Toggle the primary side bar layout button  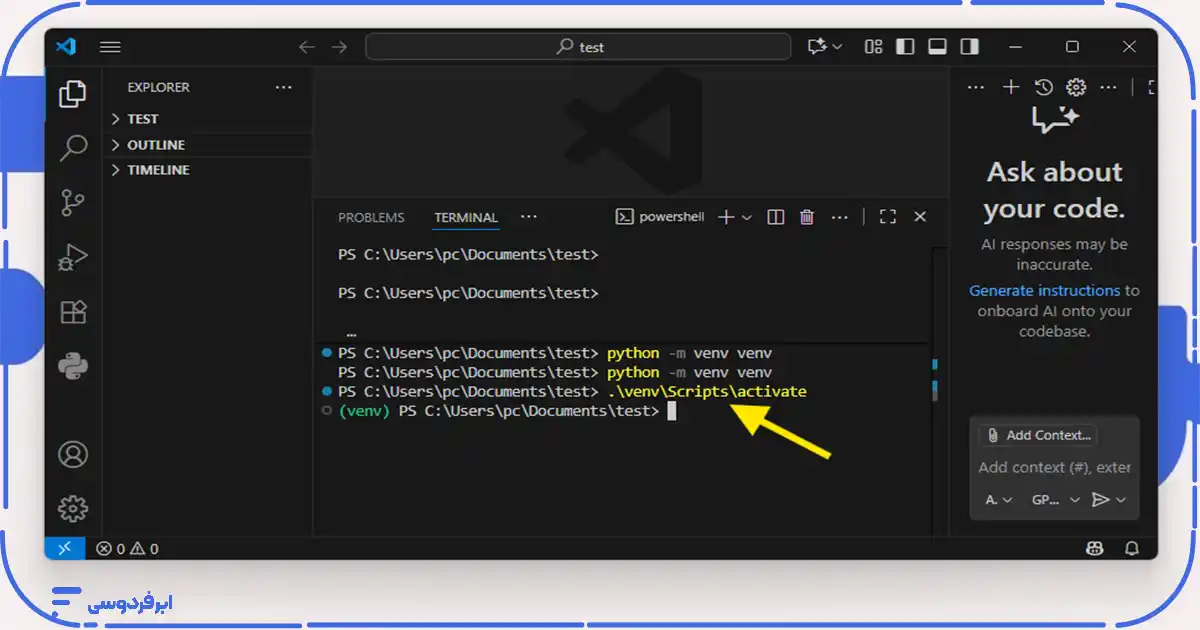click(905, 47)
